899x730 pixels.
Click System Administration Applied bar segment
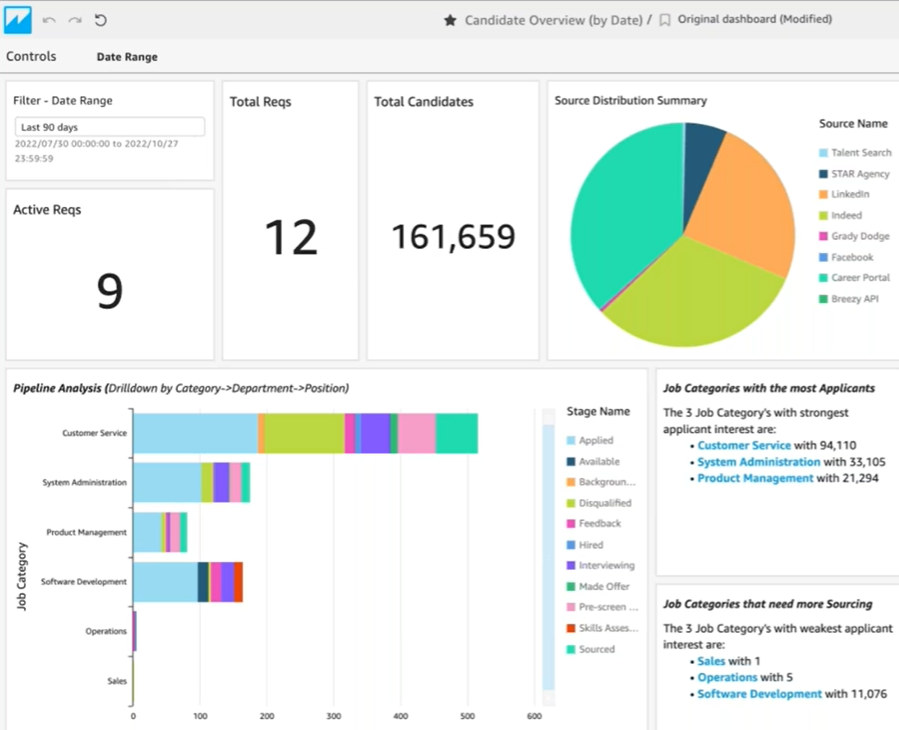(167, 483)
